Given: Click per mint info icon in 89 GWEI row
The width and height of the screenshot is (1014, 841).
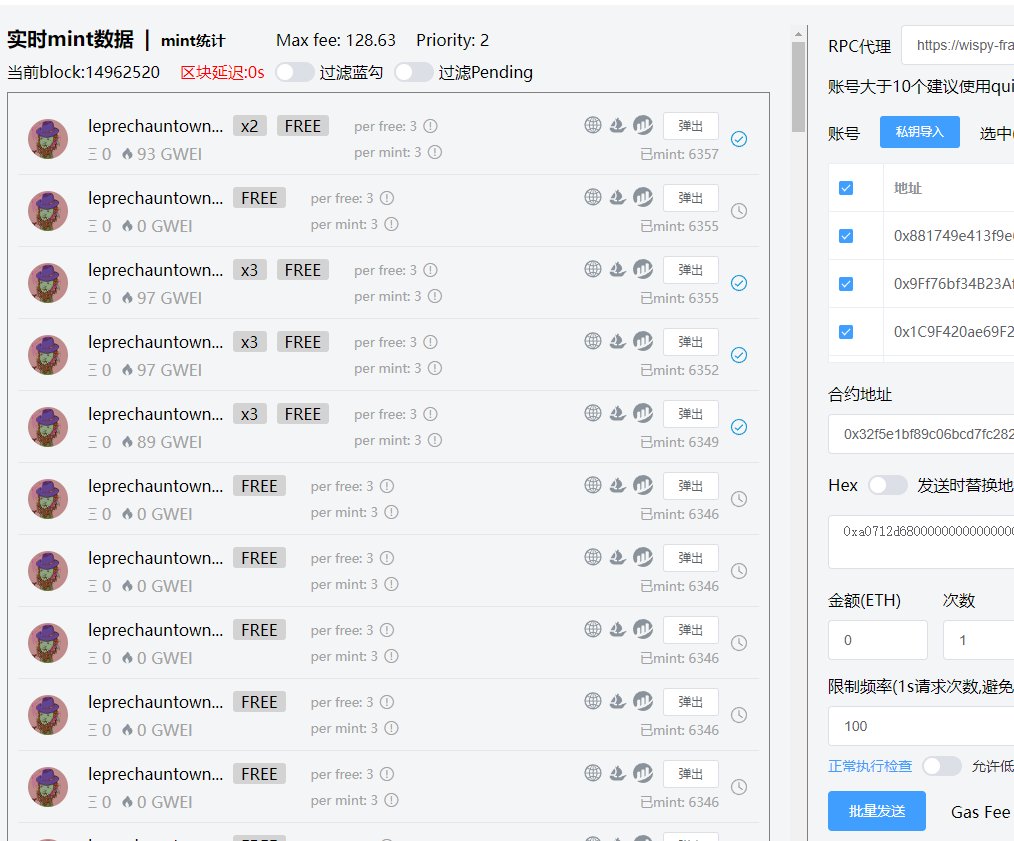Looking at the screenshot, I should point(435,440).
